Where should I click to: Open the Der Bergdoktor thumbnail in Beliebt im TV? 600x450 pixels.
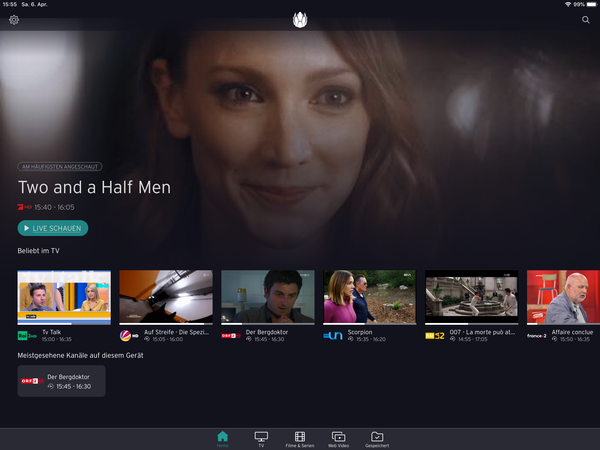tap(267, 296)
